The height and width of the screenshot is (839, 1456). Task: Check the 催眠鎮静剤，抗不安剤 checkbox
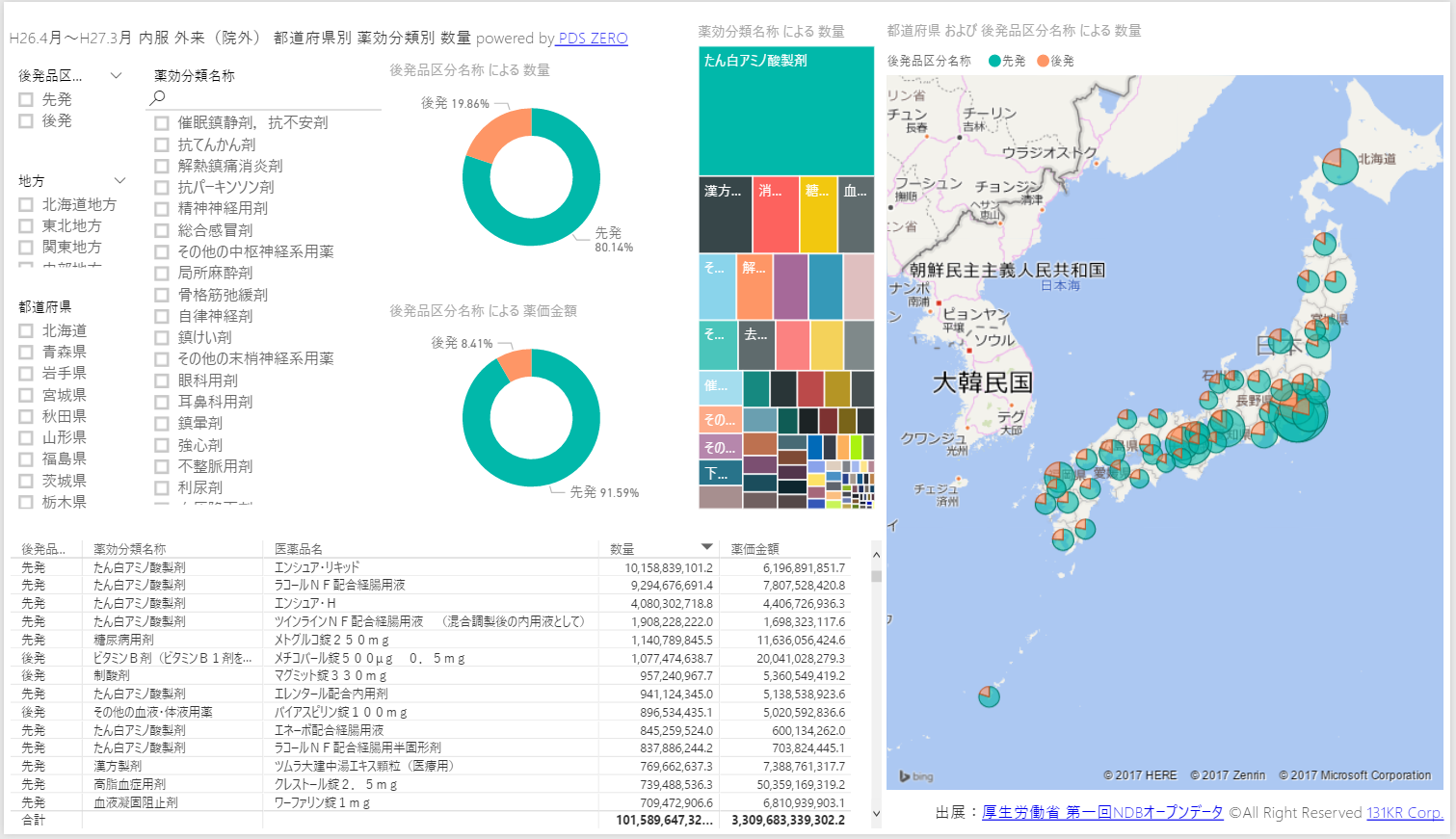162,123
